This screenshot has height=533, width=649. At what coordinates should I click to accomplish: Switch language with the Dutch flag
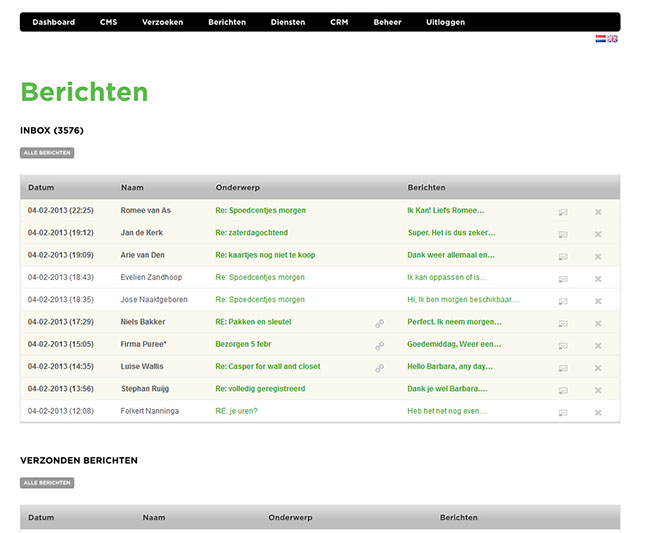pos(600,39)
